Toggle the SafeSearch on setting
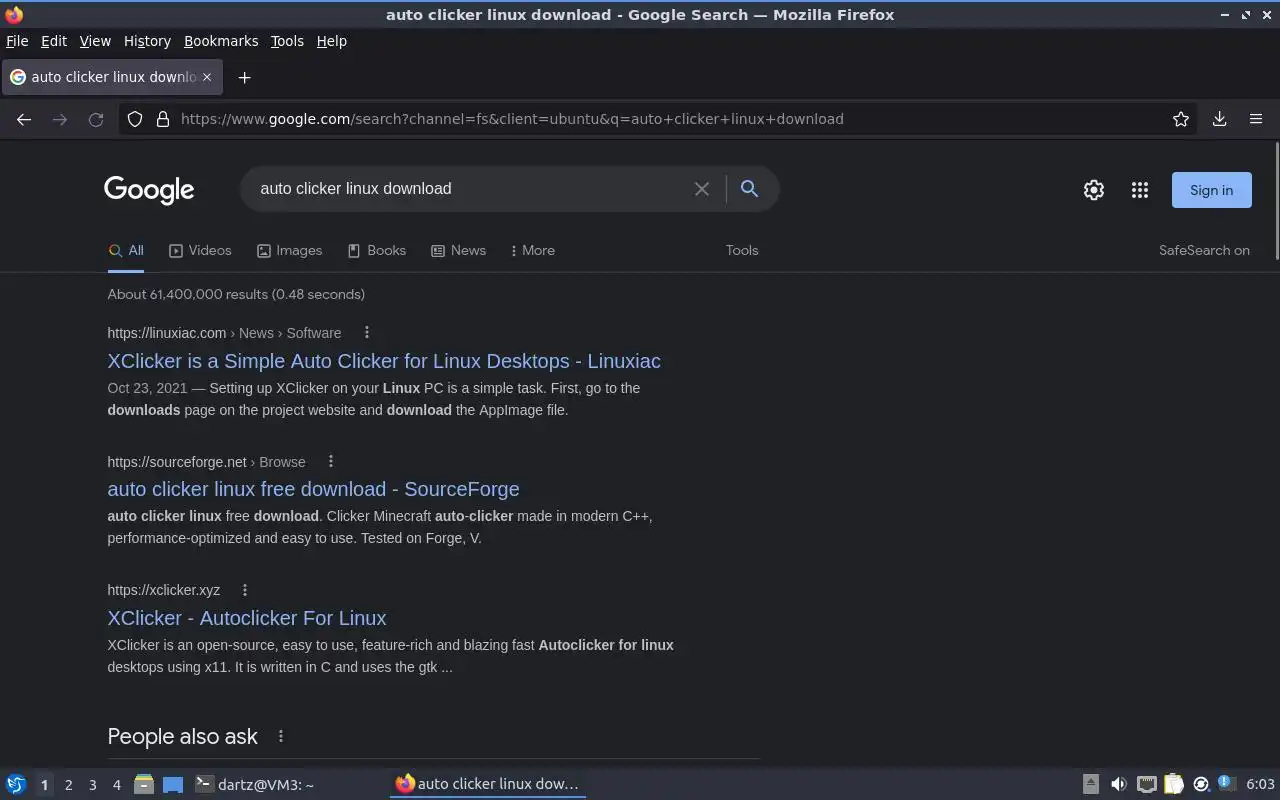This screenshot has width=1280, height=800. click(1204, 250)
